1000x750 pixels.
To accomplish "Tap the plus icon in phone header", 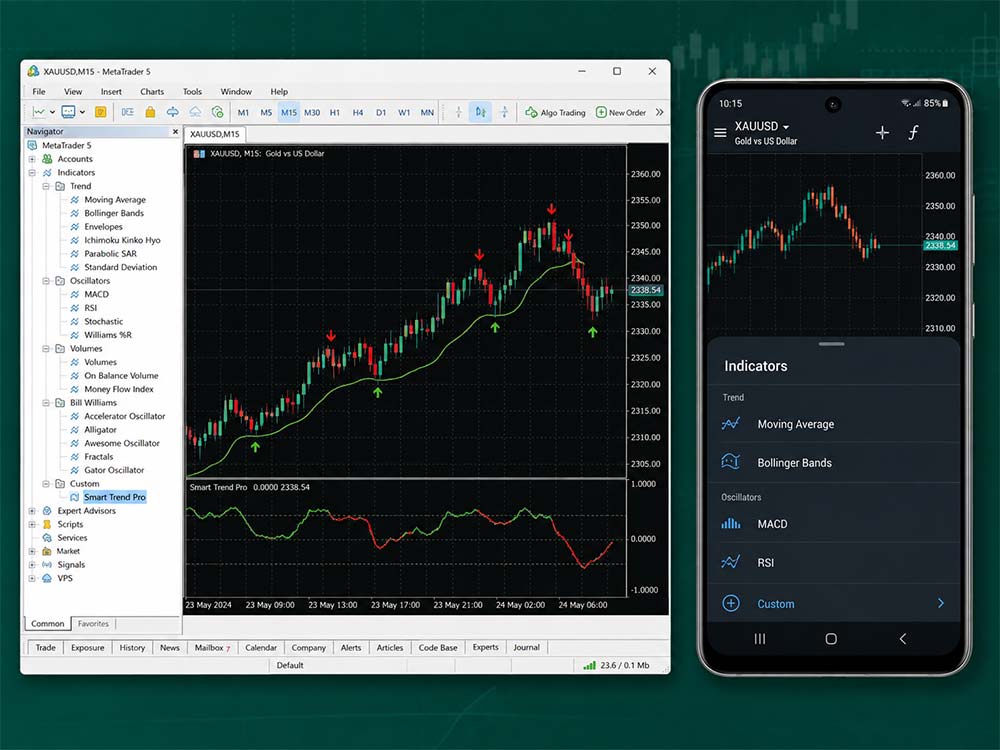I will coord(882,132).
